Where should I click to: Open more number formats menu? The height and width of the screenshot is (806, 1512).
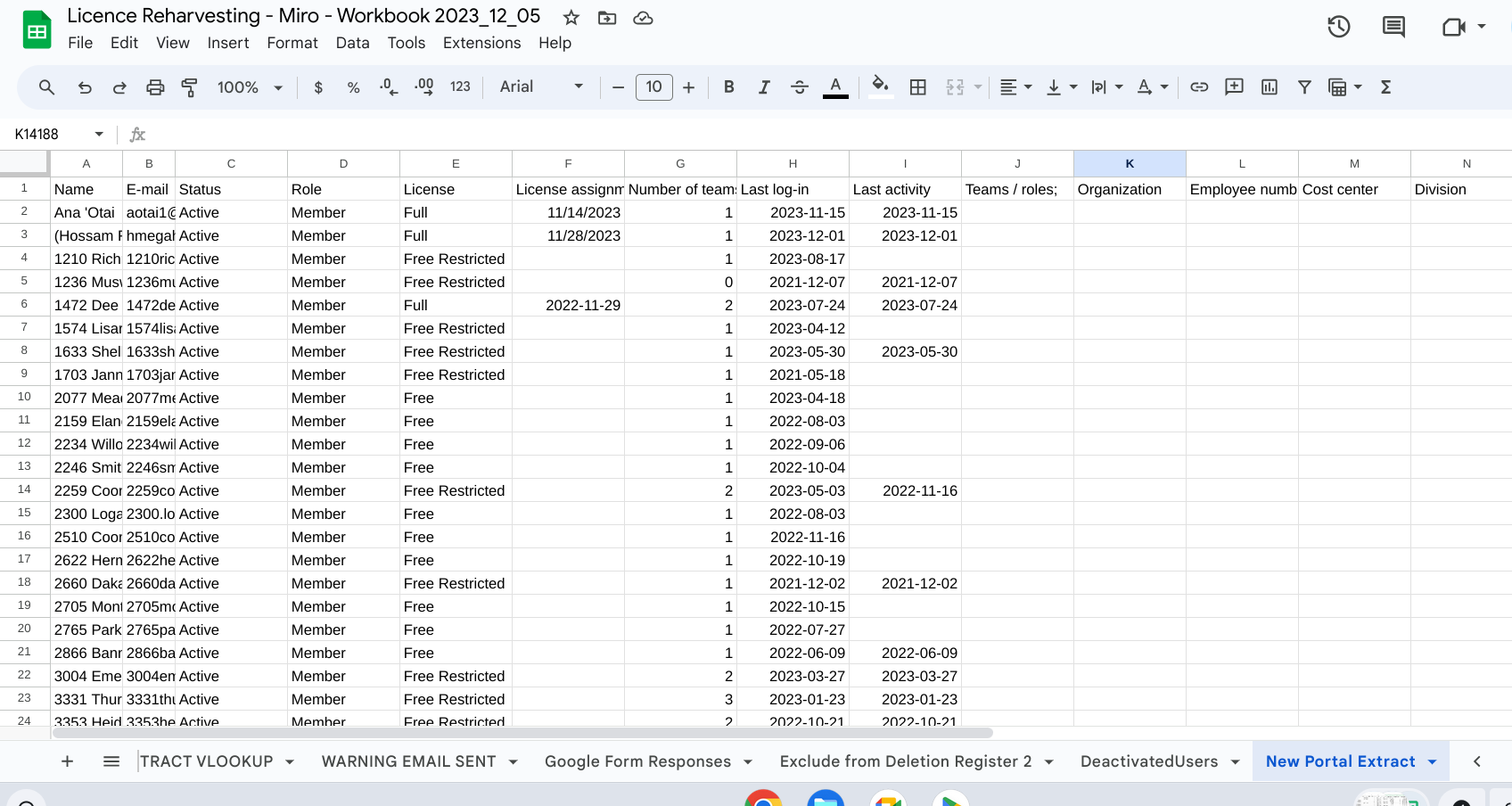click(460, 87)
